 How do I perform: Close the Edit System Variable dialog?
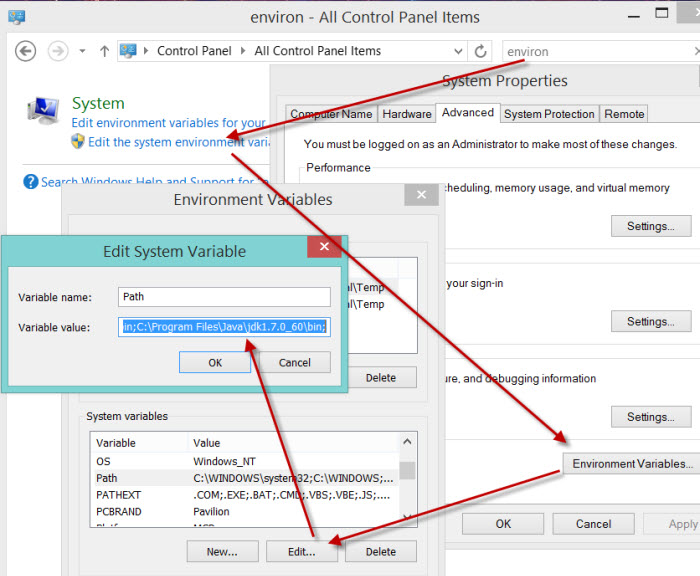click(x=324, y=246)
